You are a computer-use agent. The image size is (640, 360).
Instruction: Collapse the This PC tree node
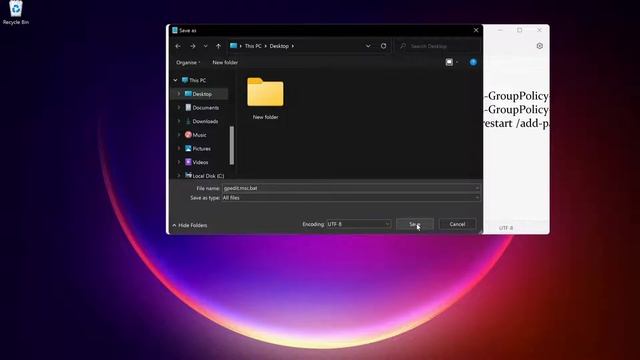176,80
